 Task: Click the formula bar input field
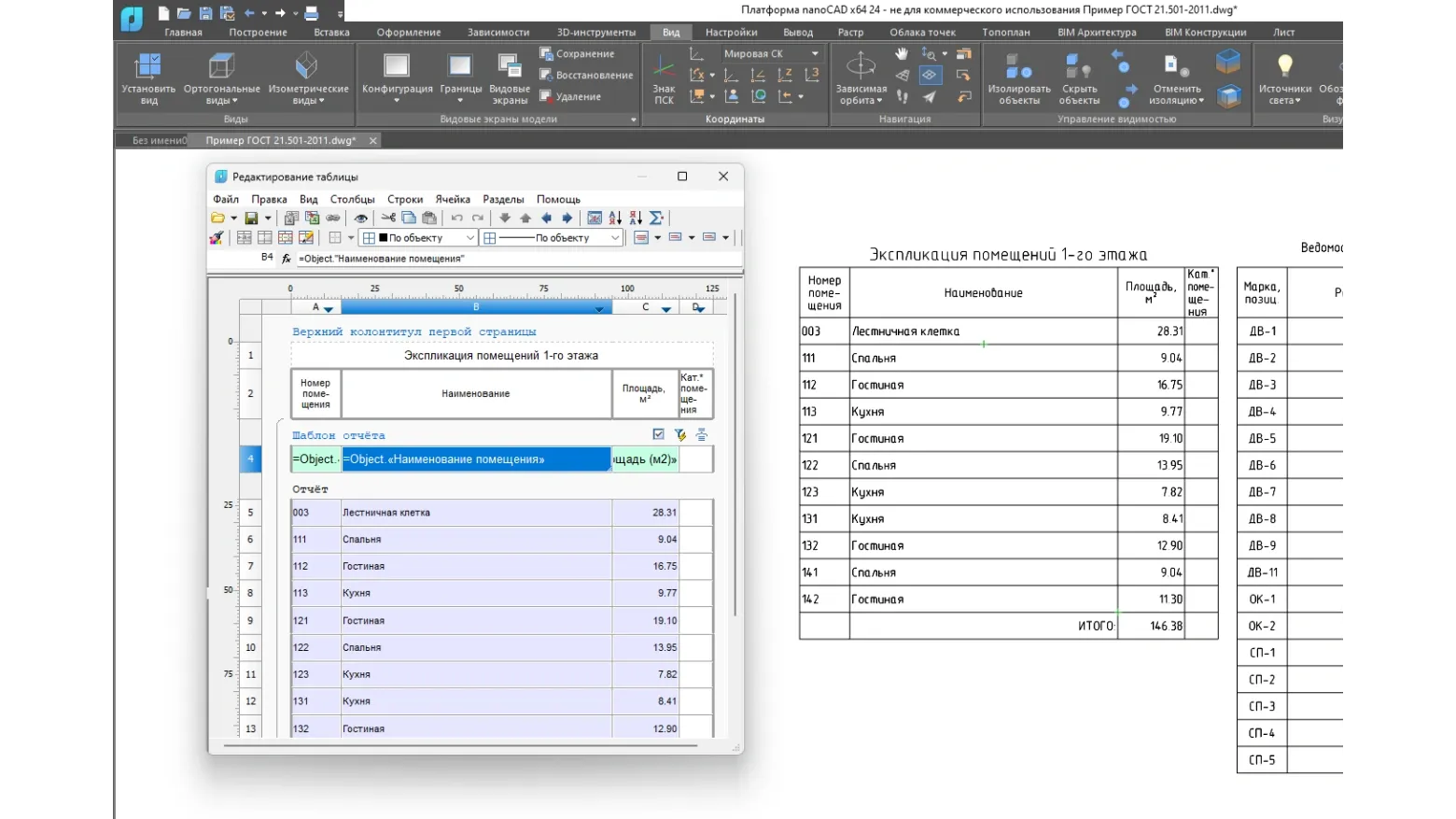(x=517, y=259)
